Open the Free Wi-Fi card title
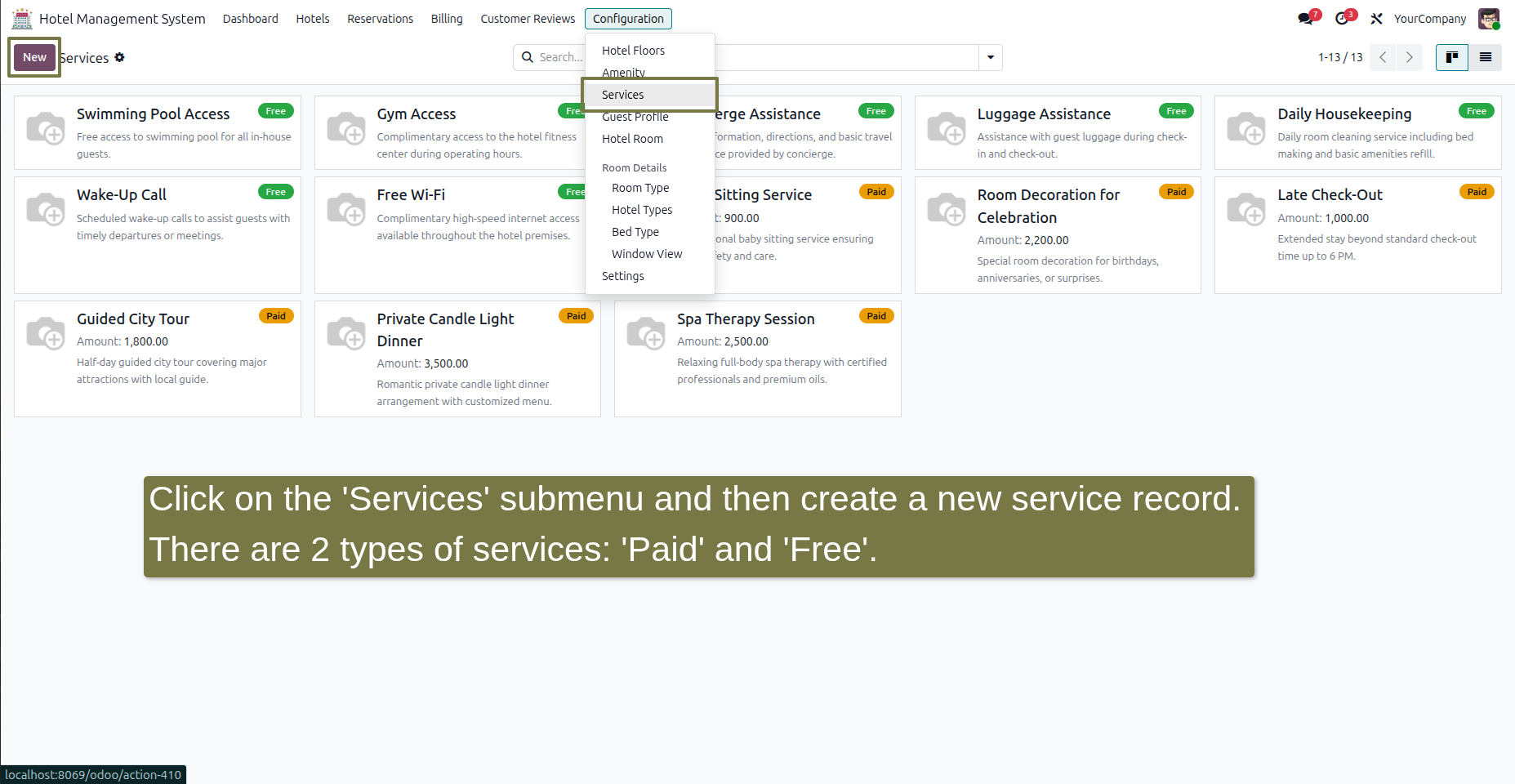Image resolution: width=1515 pixels, height=784 pixels. [x=411, y=195]
